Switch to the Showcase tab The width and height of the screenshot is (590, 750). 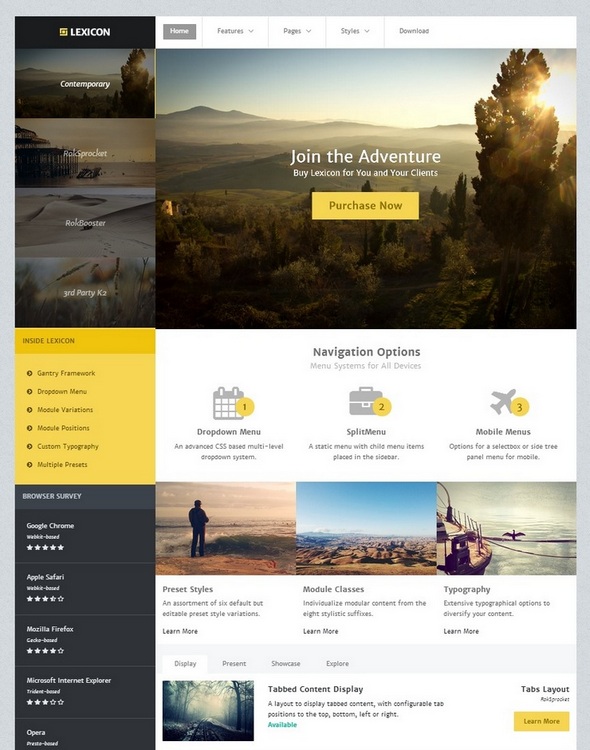tap(286, 663)
